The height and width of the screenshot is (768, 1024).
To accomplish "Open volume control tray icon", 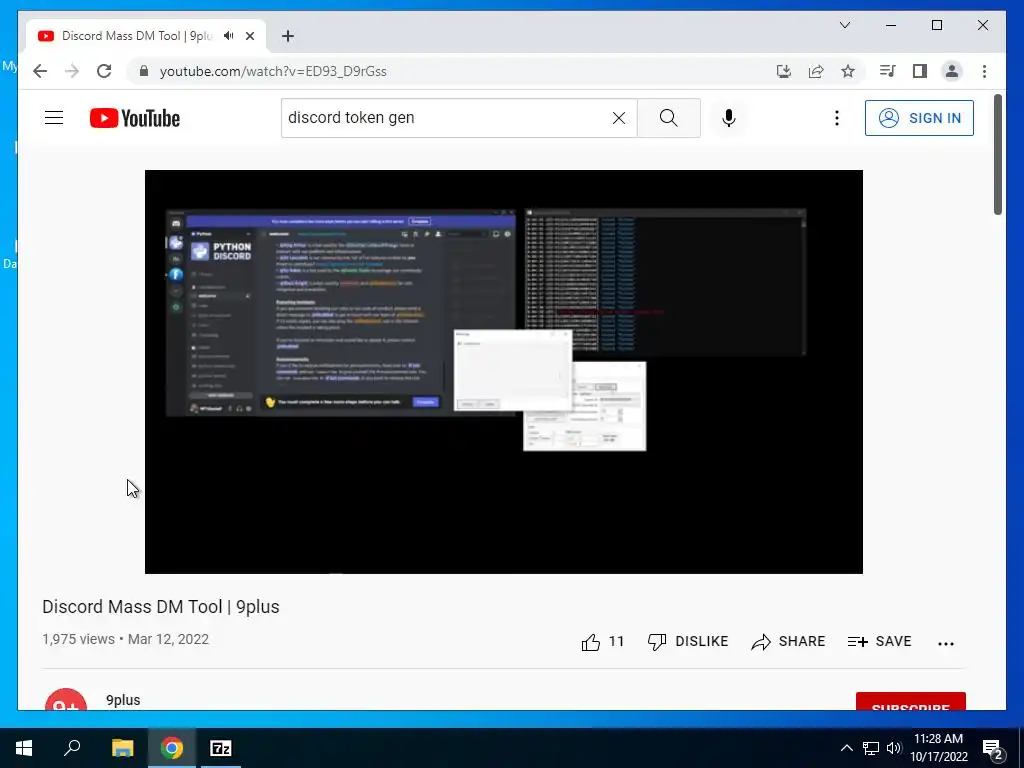I will (x=894, y=748).
